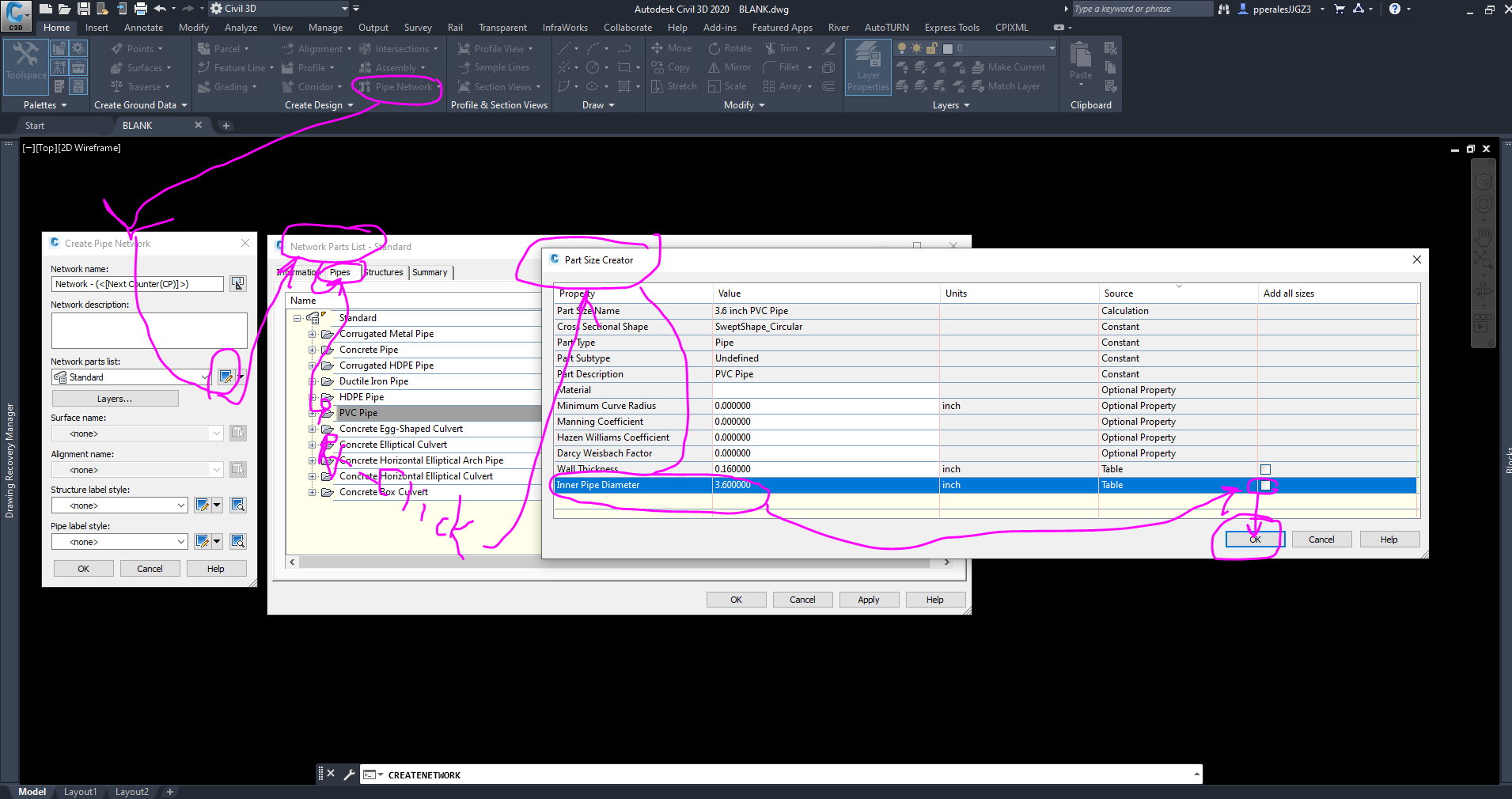
Task: Click the Network description text box
Action: point(149,331)
